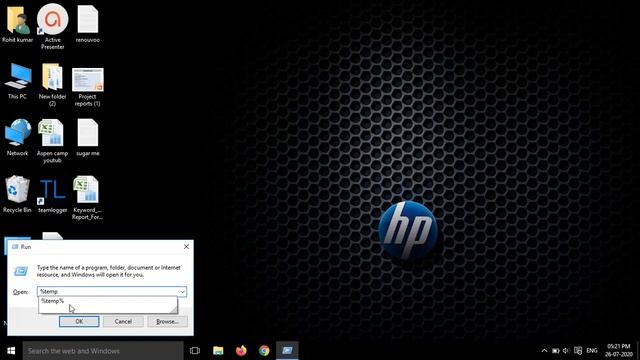
Task: Open the Windows Start menu
Action: [11, 351]
